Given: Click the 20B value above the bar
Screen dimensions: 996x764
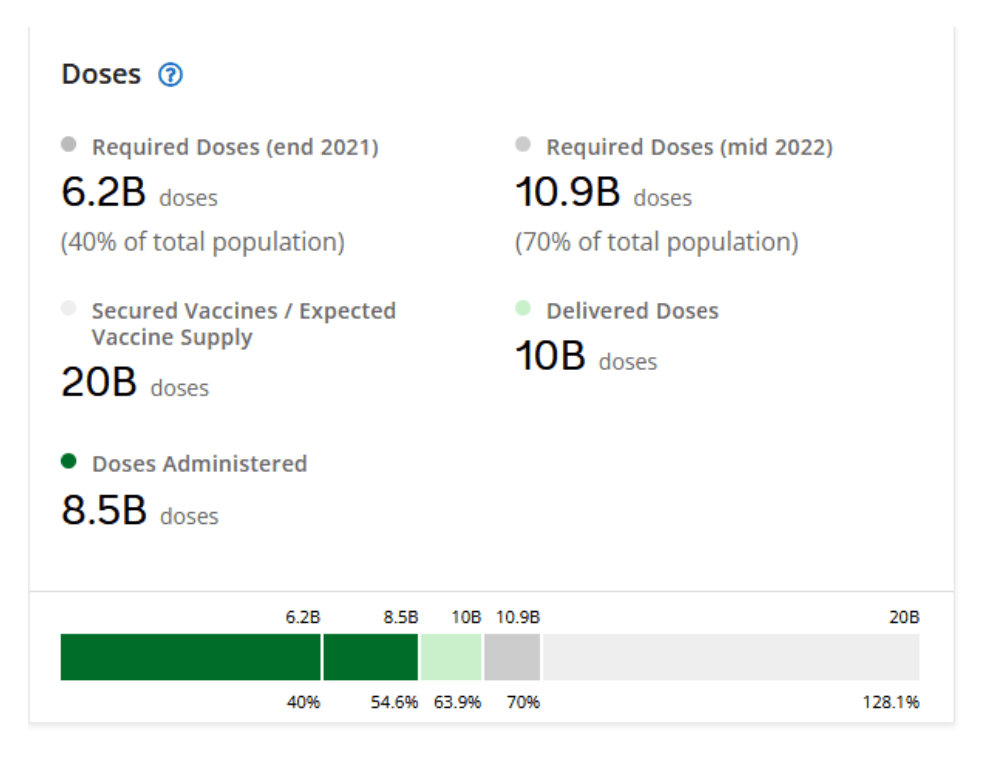Looking at the screenshot, I should tap(904, 617).
